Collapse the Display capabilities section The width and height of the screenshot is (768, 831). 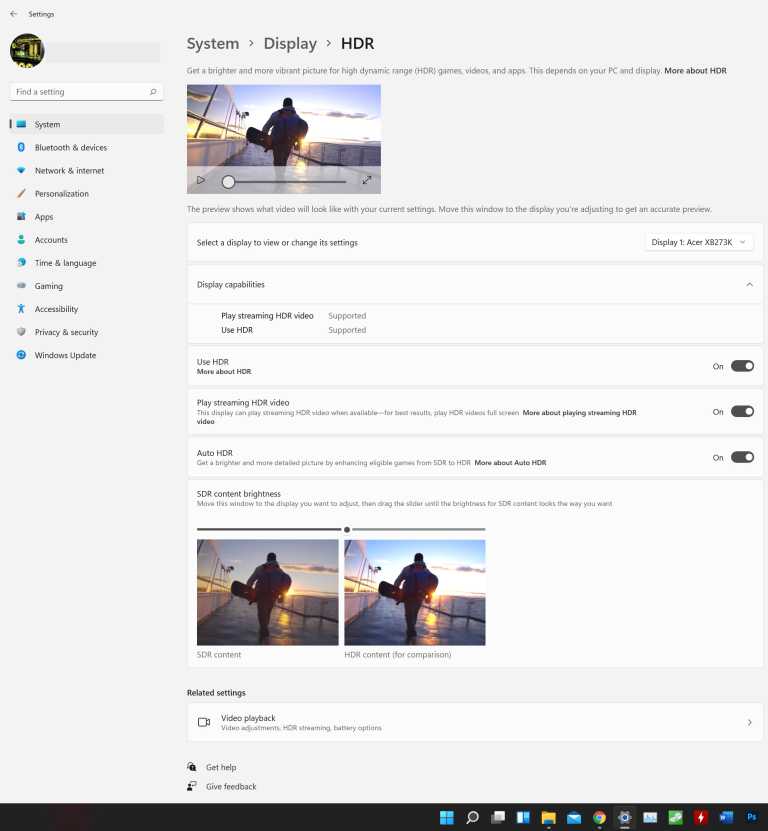coord(749,285)
